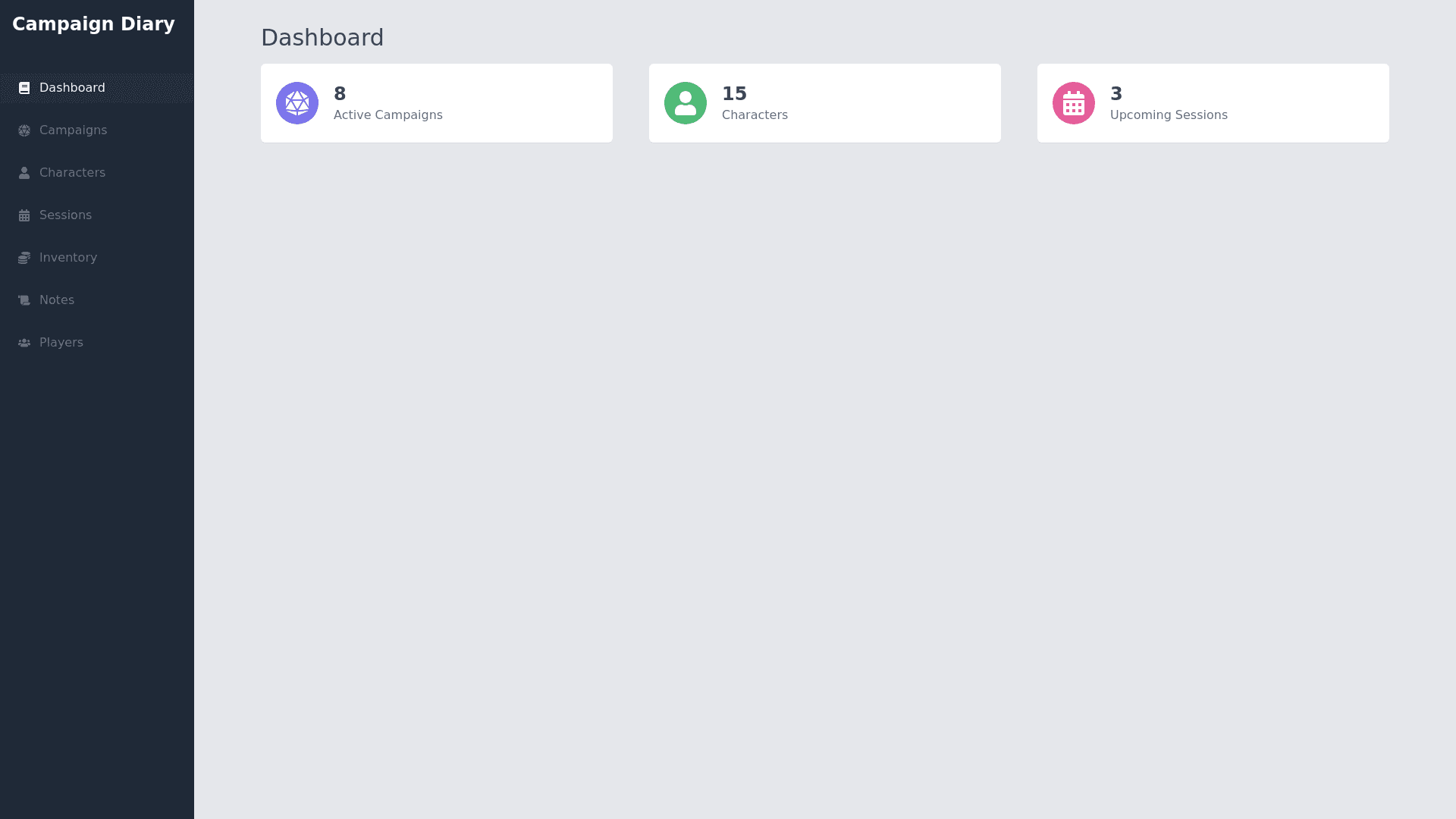Open the Upcoming Sessions stat card label
This screenshot has height=819, width=1456.
[1169, 115]
